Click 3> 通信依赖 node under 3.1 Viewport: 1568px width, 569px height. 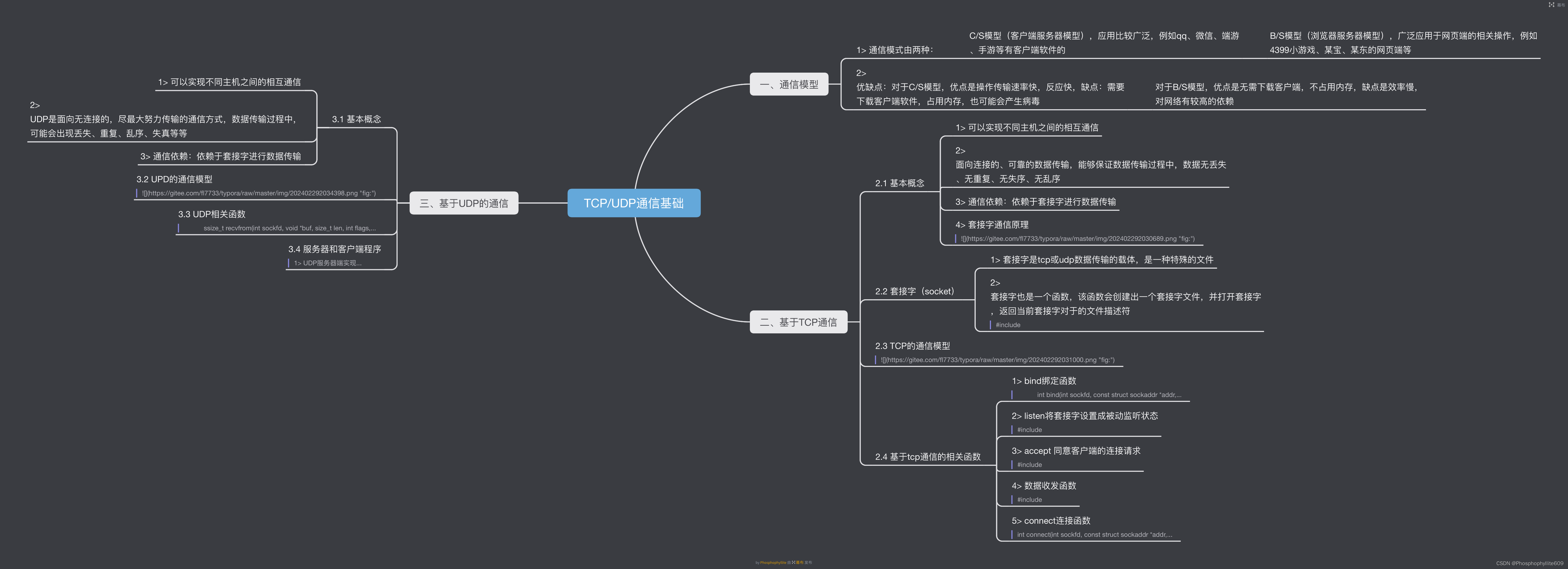tap(220, 156)
